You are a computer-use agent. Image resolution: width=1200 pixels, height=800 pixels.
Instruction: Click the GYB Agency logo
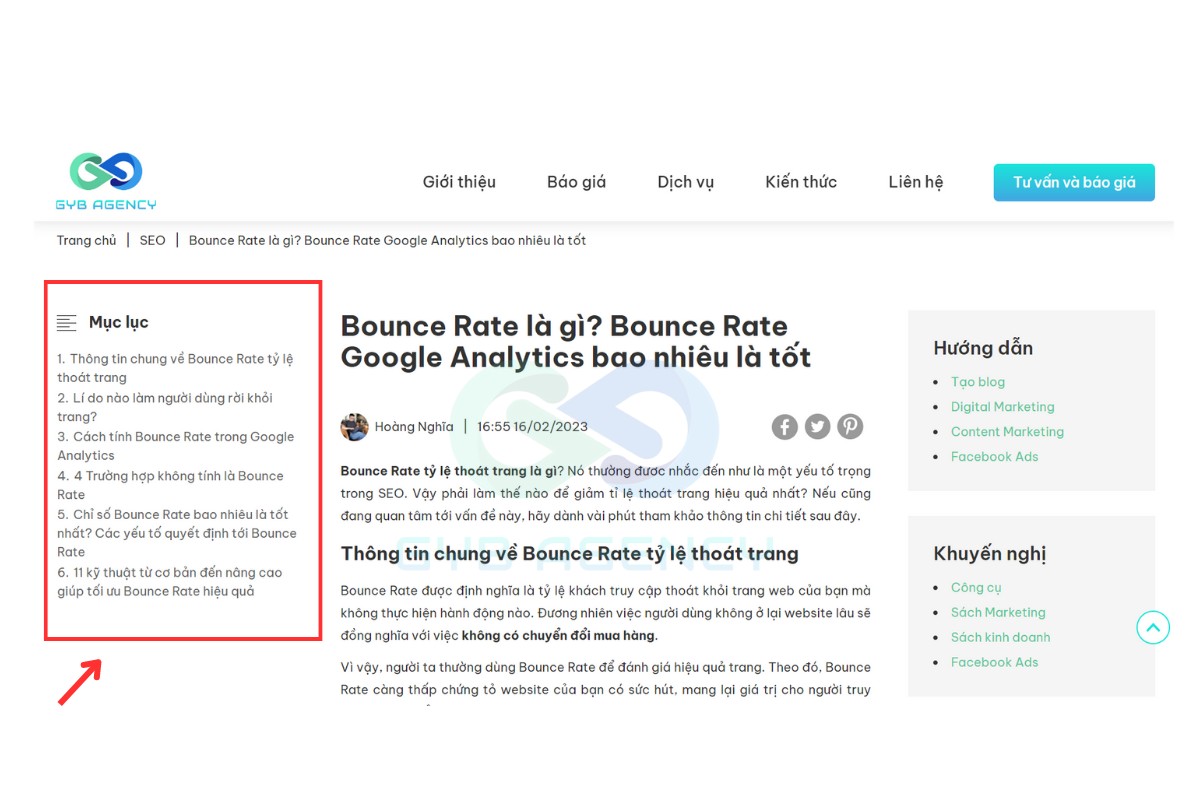click(106, 181)
